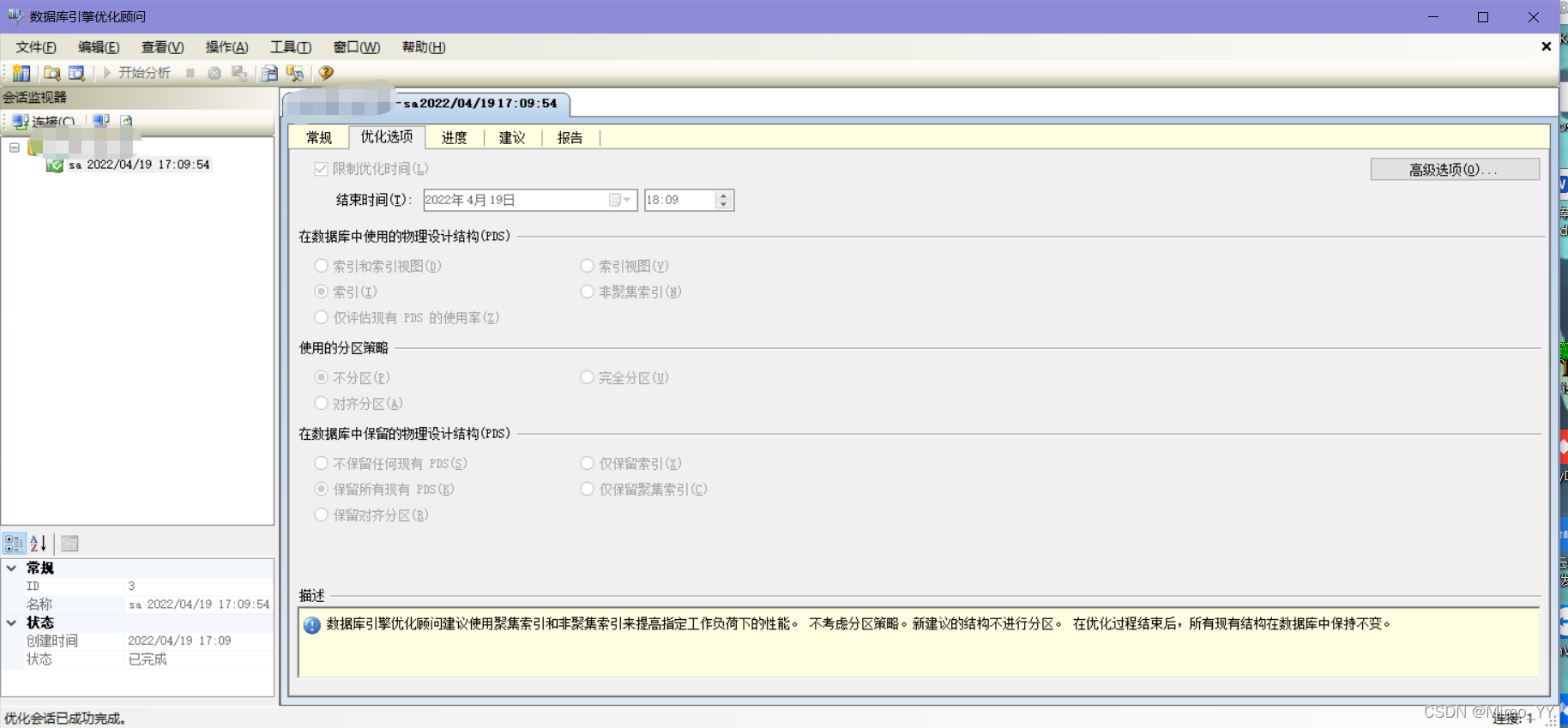
Task: Click the stop analysis square icon
Action: (x=190, y=73)
